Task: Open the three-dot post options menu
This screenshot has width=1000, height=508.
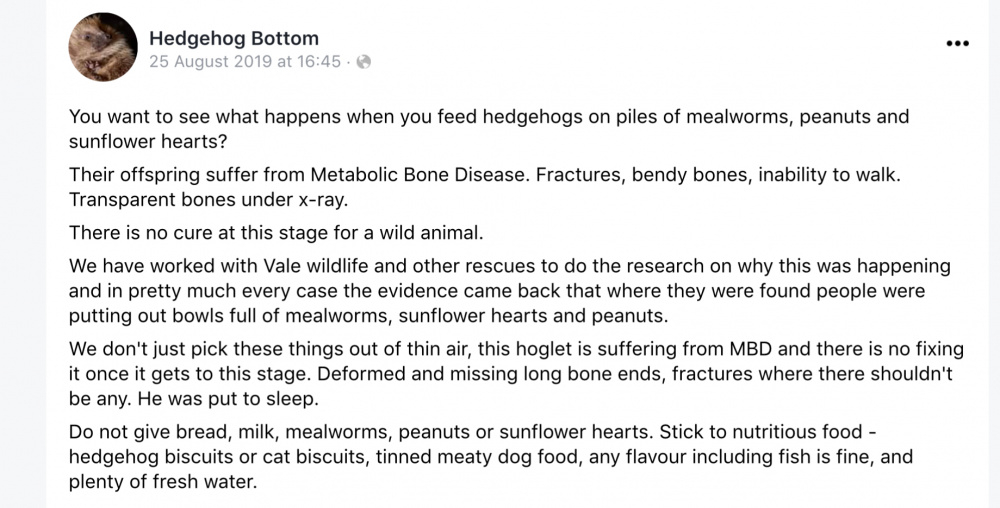Action: click(x=957, y=43)
